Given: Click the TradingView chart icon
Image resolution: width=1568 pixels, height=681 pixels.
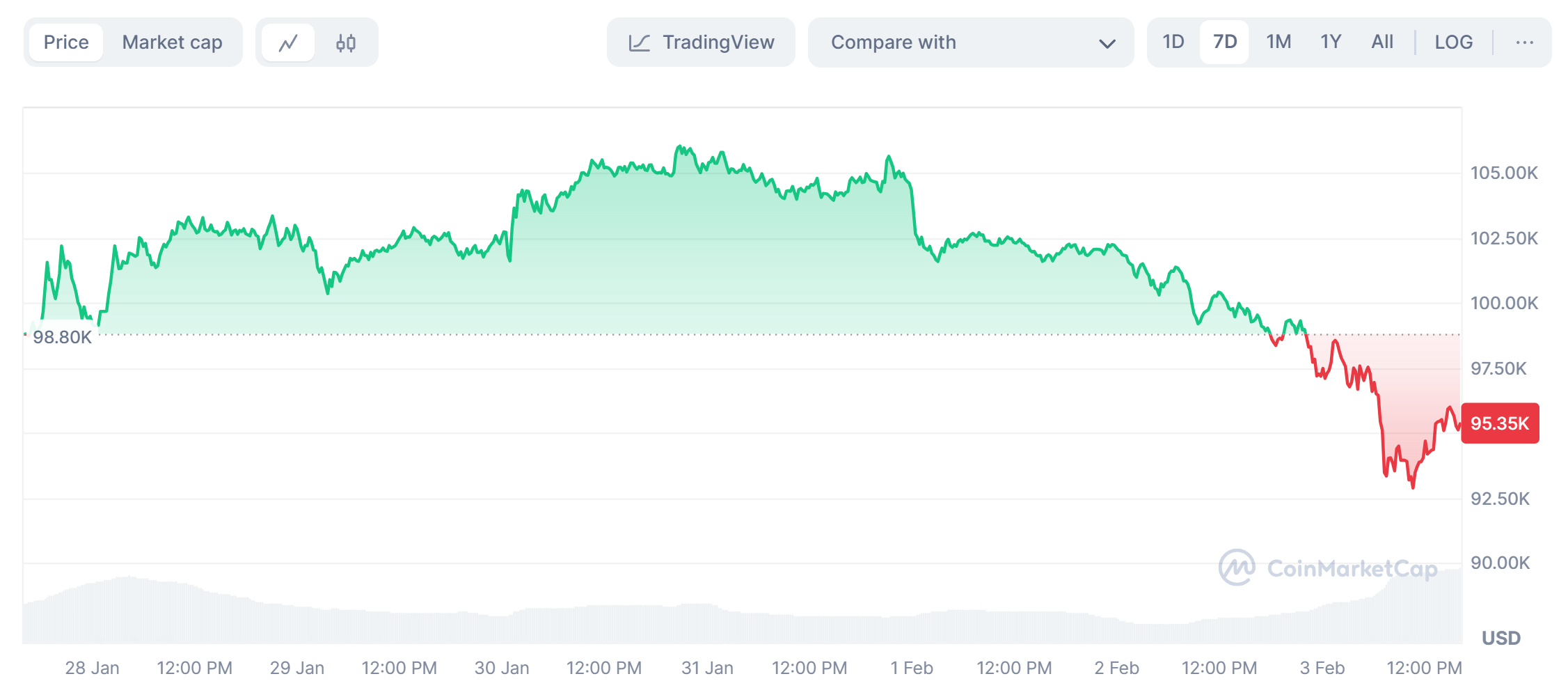Looking at the screenshot, I should point(639,42).
